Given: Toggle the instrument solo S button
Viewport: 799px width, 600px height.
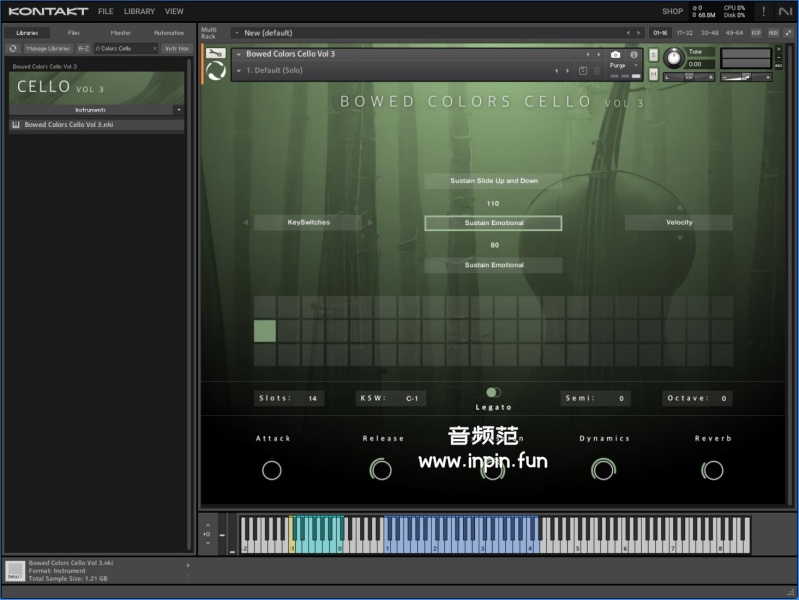Looking at the screenshot, I should tap(653, 55).
